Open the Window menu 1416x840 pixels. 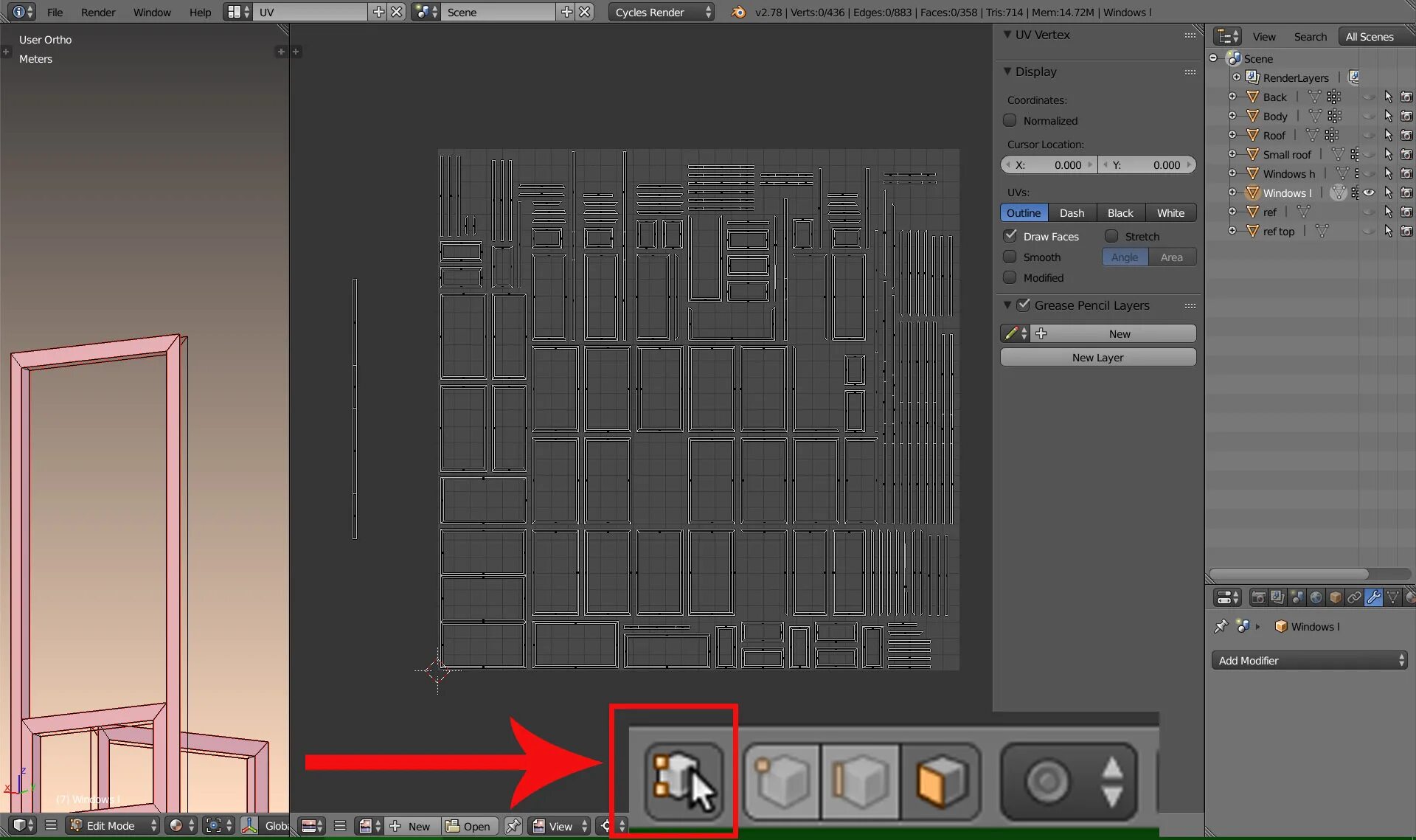(x=152, y=12)
